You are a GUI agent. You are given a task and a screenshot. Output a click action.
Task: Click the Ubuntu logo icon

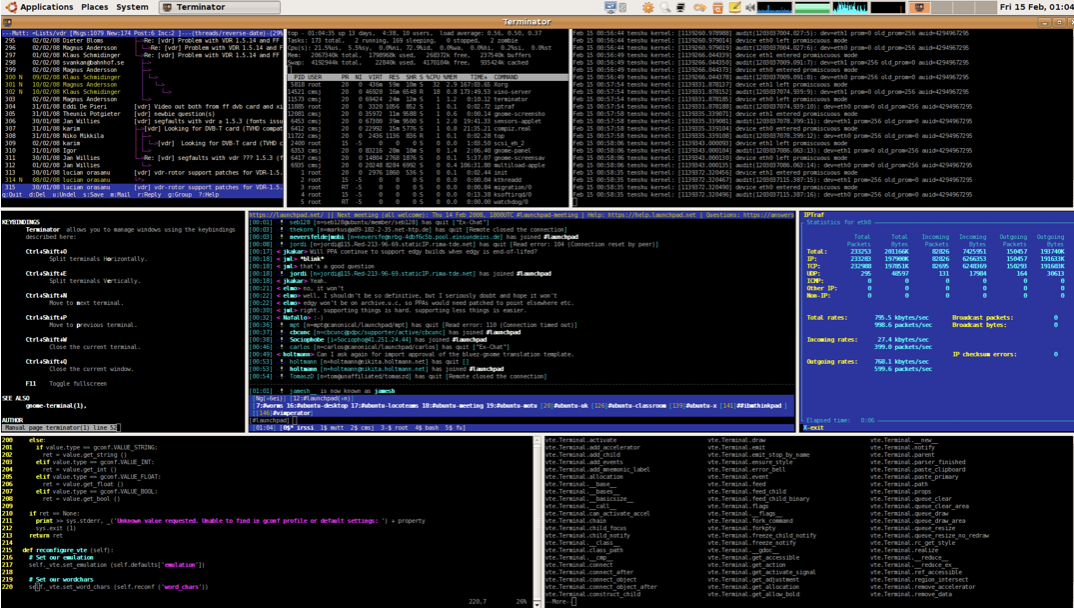[11, 7]
